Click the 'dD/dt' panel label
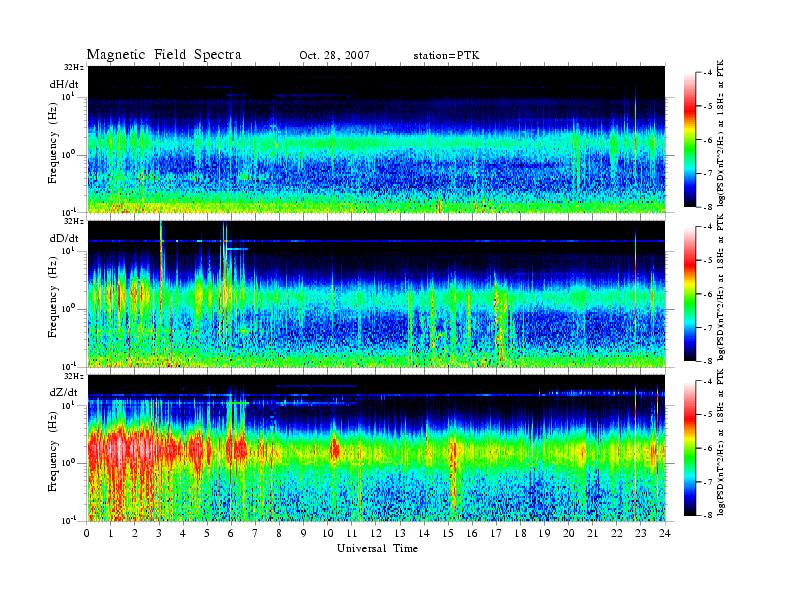This screenshot has width=792, height=612. pos(64,238)
